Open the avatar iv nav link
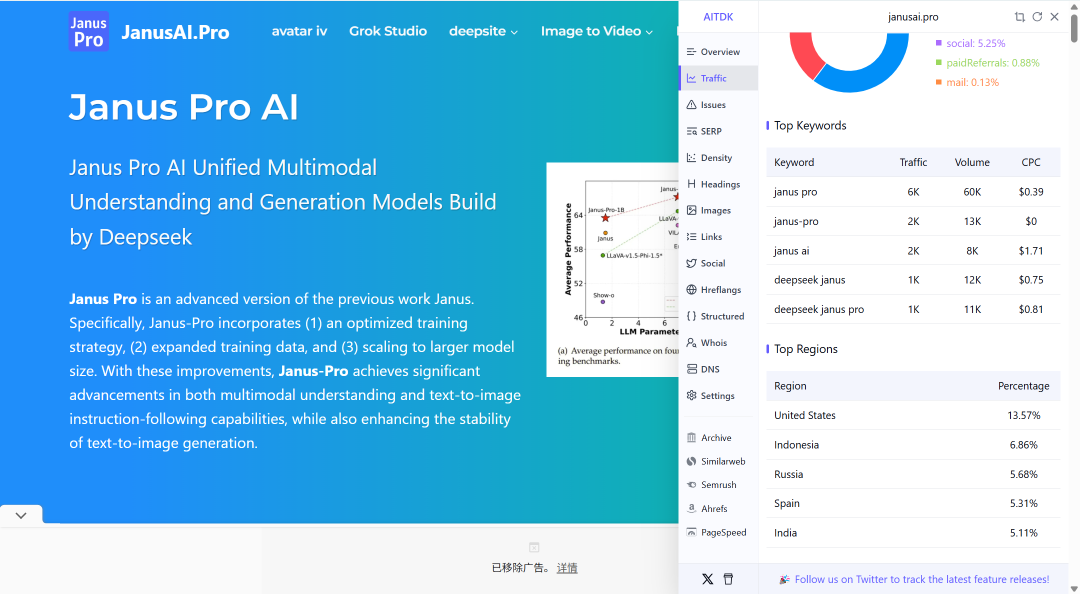The width and height of the screenshot is (1080, 594). 299,31
